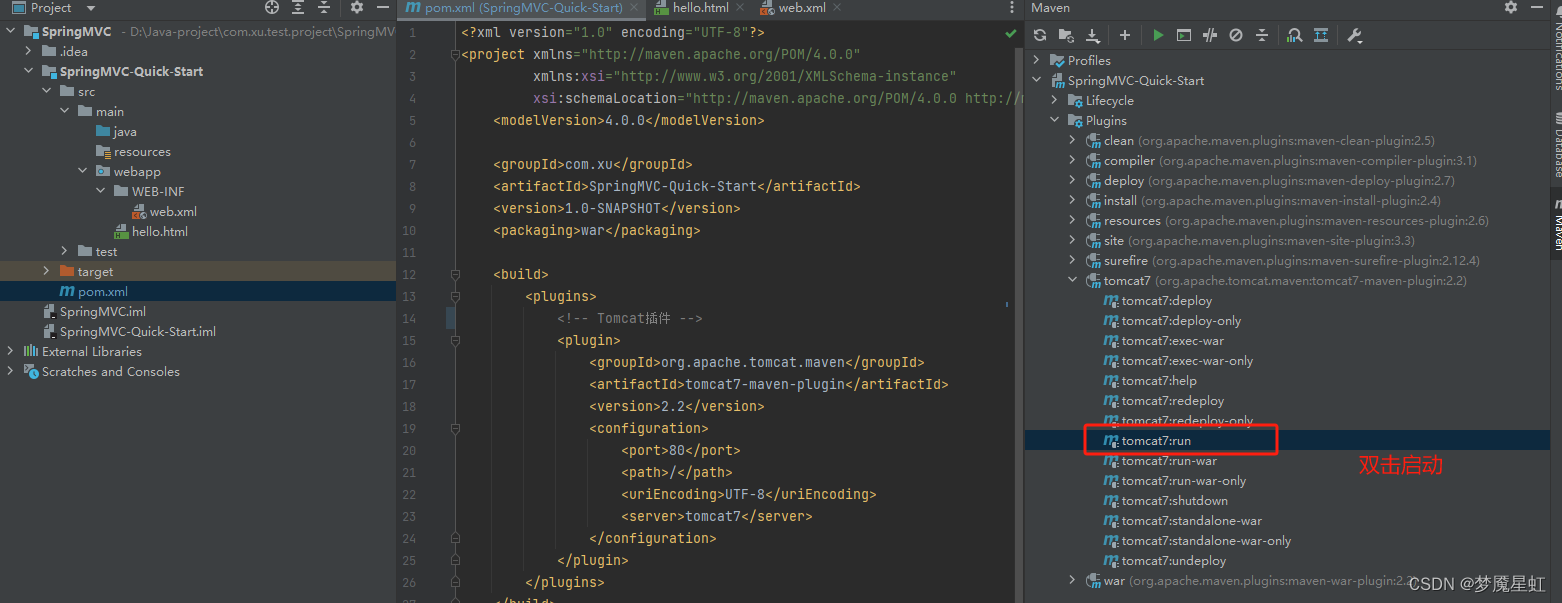Expand Scratches and Consoles node

point(11,371)
